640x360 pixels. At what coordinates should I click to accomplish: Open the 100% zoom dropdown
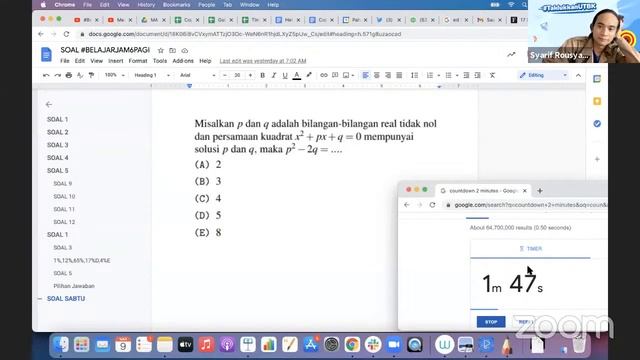pyautogui.click(x=115, y=76)
